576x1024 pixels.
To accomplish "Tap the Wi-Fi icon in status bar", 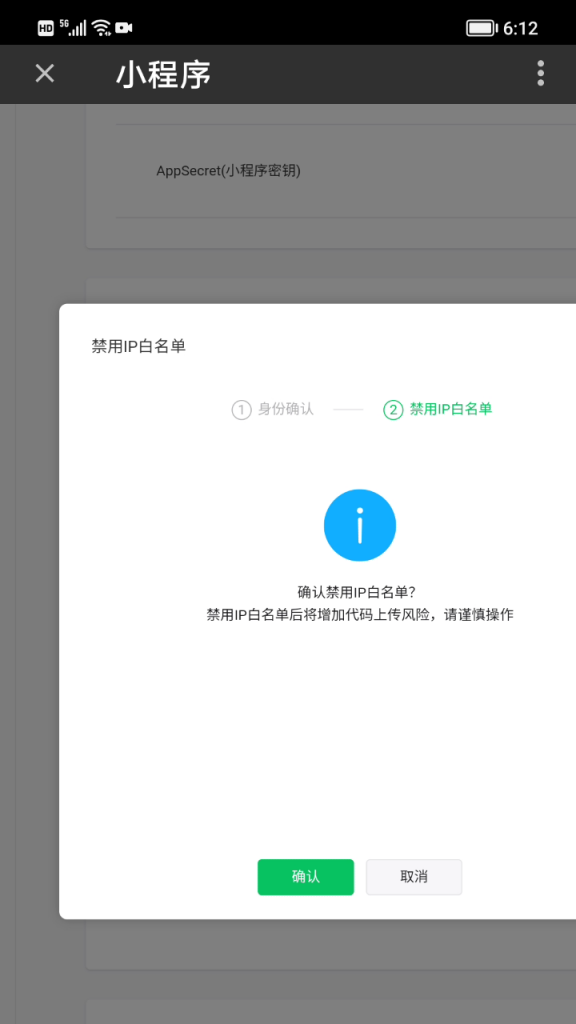I will pyautogui.click(x=101, y=27).
